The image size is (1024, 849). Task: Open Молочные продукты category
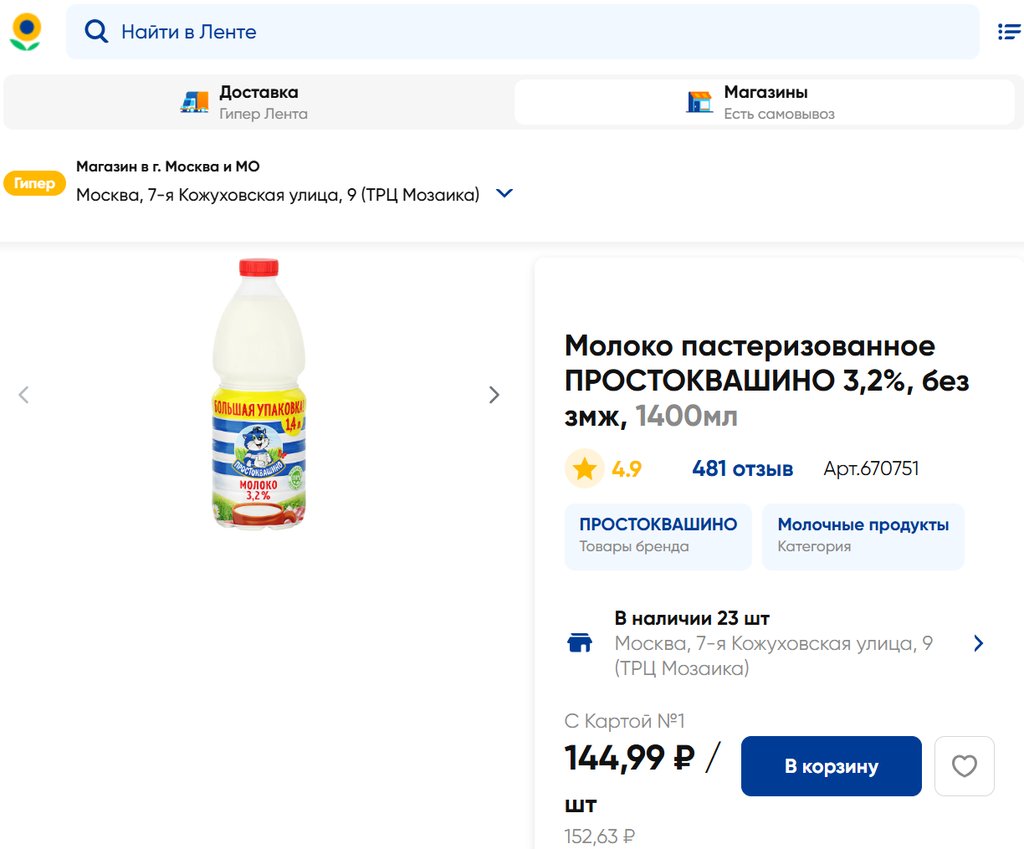coord(863,536)
